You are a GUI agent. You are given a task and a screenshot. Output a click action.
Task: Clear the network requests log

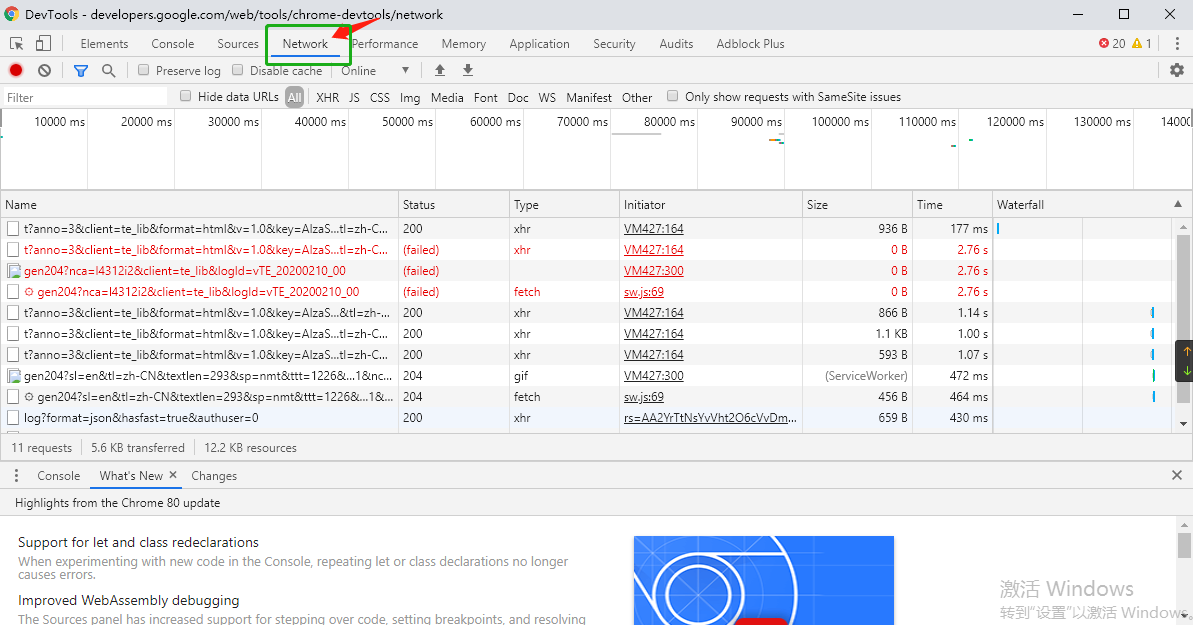pos(42,70)
